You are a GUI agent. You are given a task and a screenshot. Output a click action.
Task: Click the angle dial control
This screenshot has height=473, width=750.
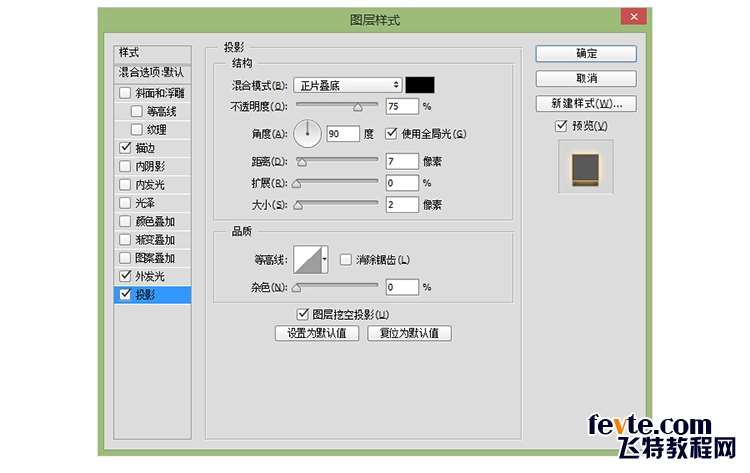point(307,133)
